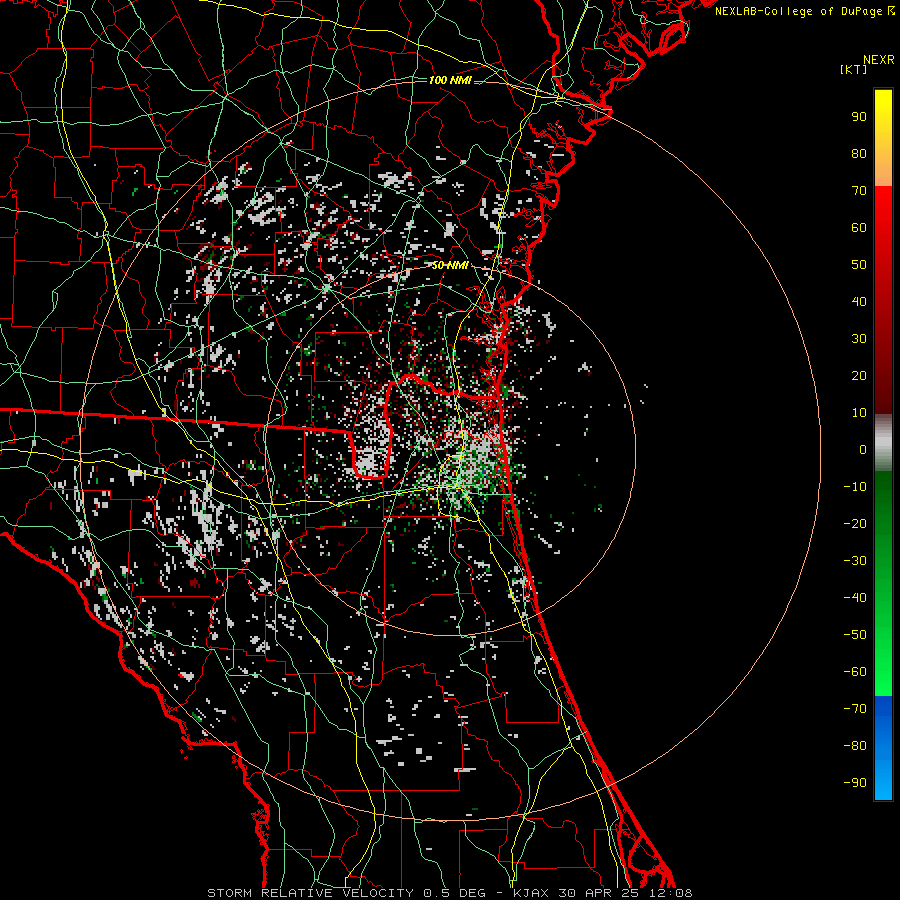Click the 20 value on velocity scale

pos(859,376)
